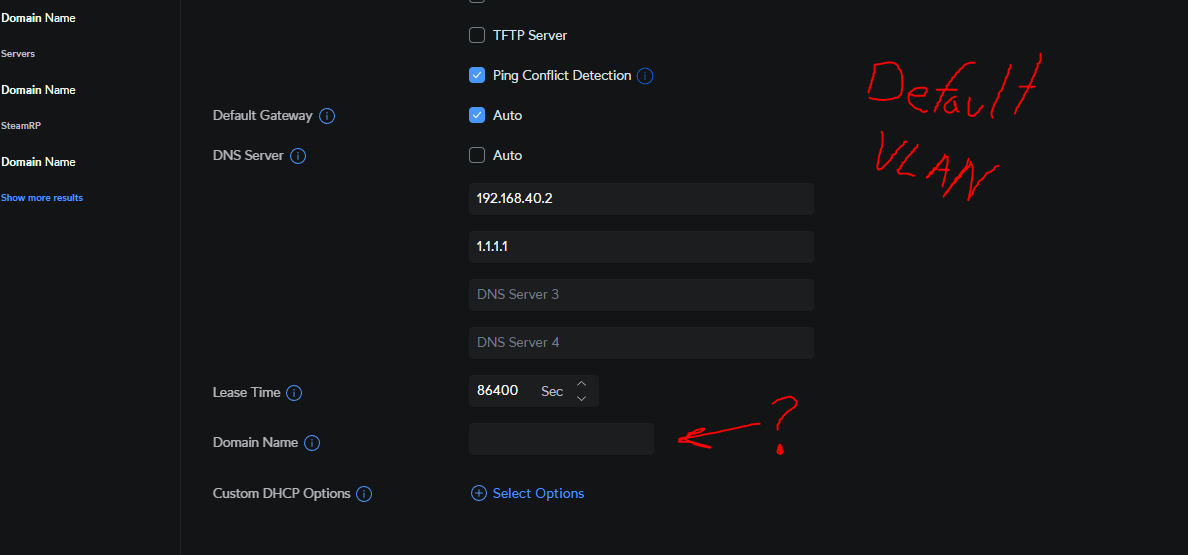
Task: Click the Domain Name info icon
Action: pyautogui.click(x=312, y=443)
